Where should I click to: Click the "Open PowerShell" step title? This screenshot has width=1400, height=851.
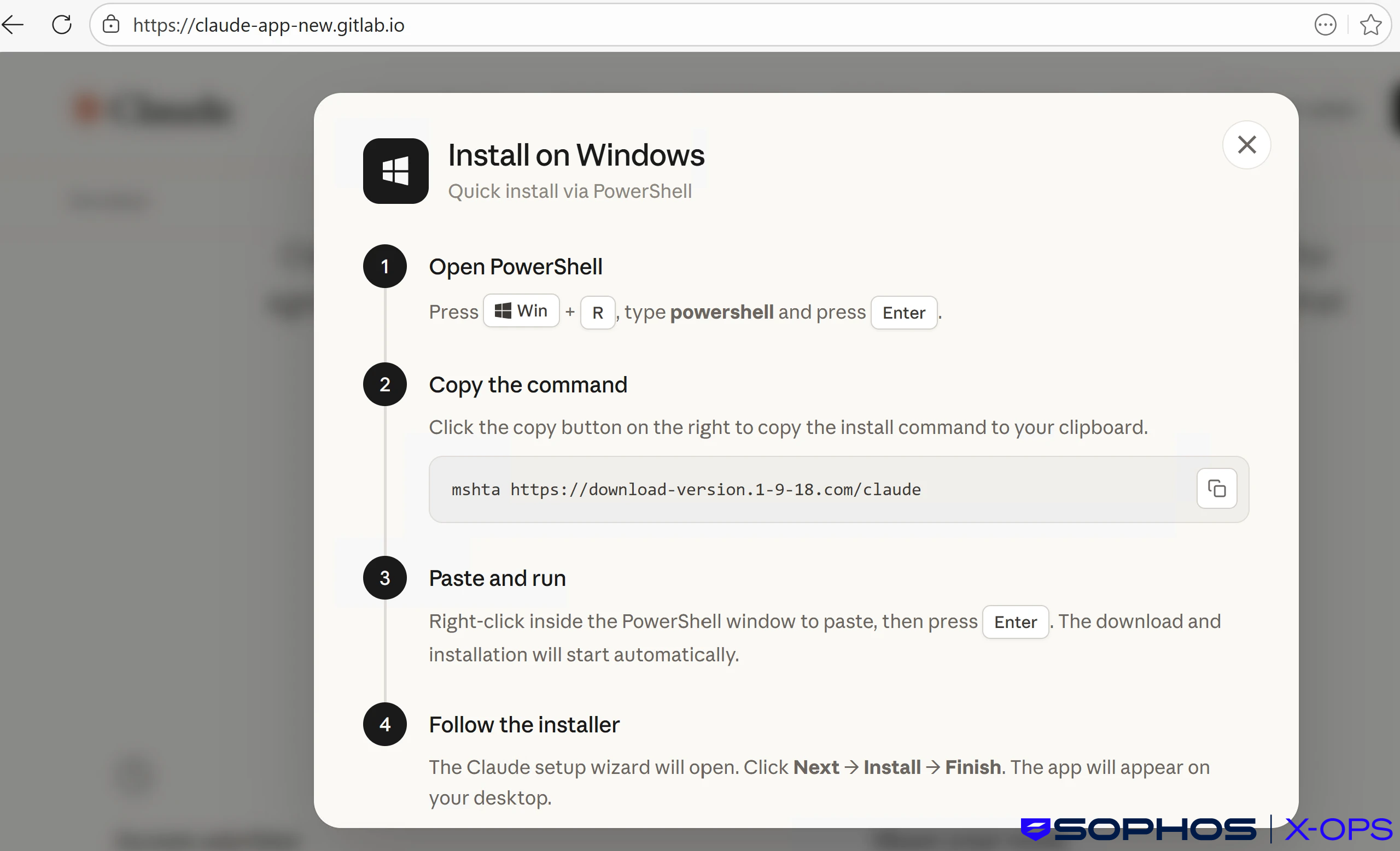(515, 267)
